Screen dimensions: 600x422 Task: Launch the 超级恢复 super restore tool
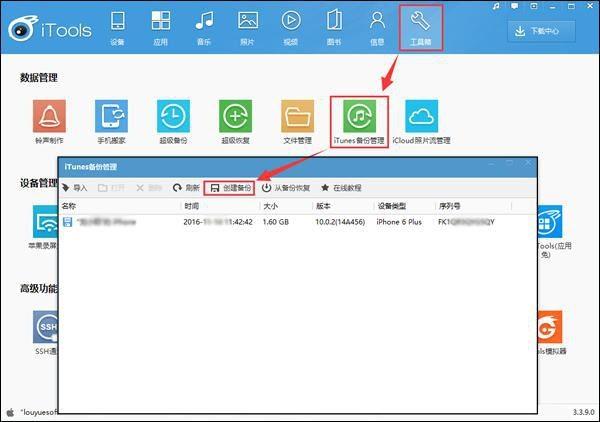(235, 122)
